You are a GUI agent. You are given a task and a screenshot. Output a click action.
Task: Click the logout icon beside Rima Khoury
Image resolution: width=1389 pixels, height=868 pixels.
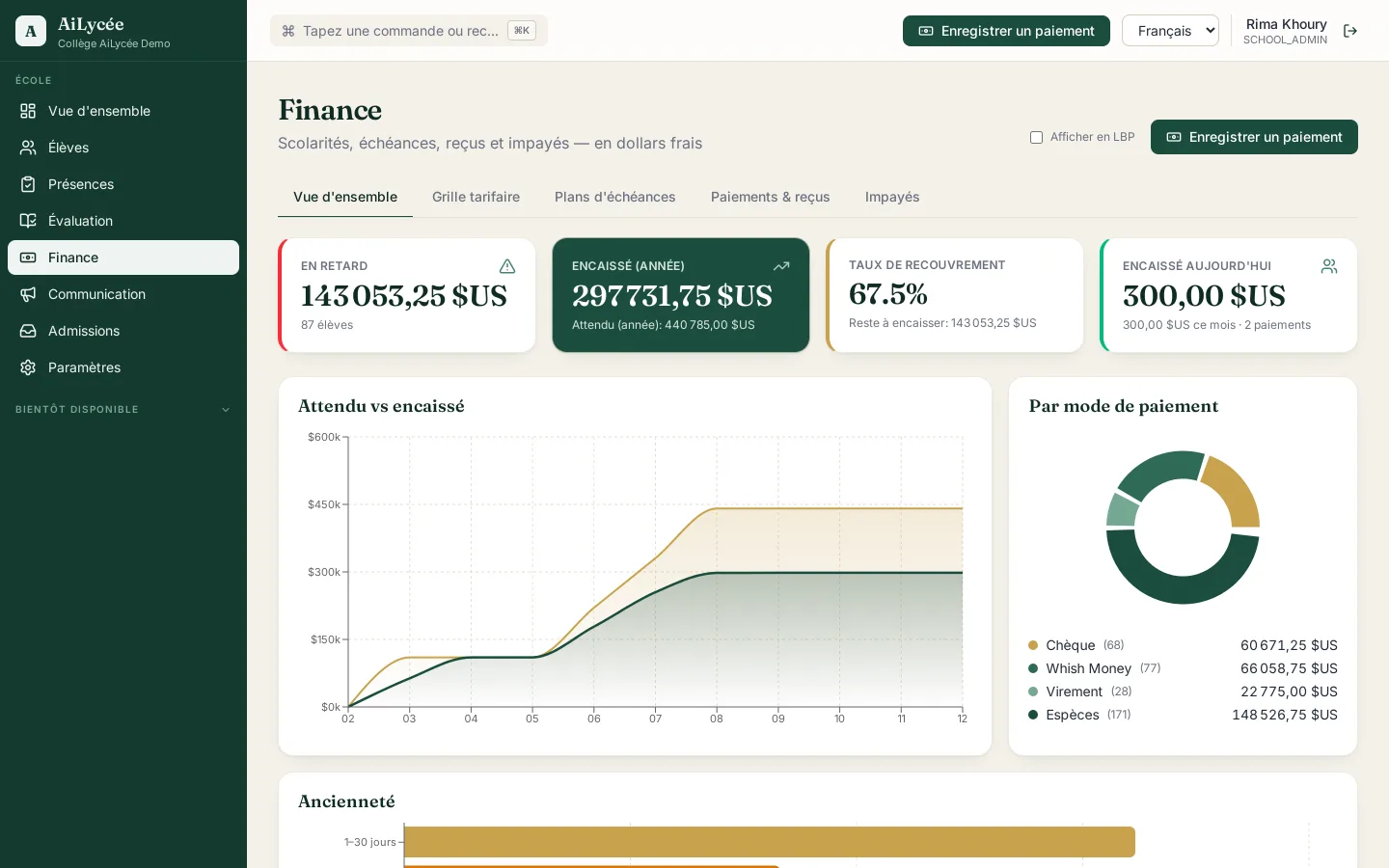point(1350,31)
